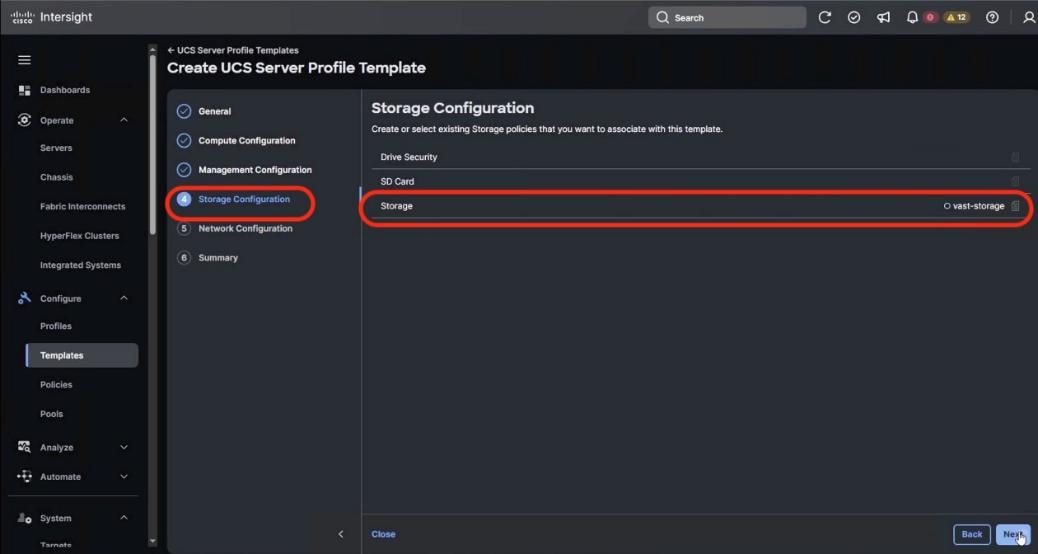This screenshot has height=554, width=1038.
Task: Open the announcements megaphone icon
Action: [883, 18]
